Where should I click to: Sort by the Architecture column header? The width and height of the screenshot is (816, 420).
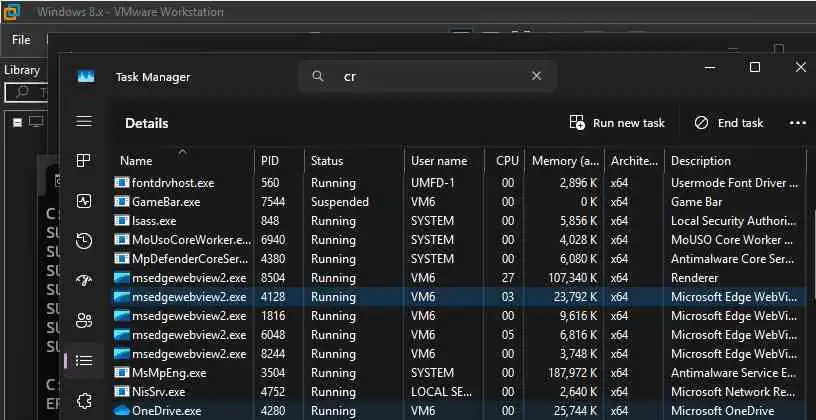[x=634, y=160]
